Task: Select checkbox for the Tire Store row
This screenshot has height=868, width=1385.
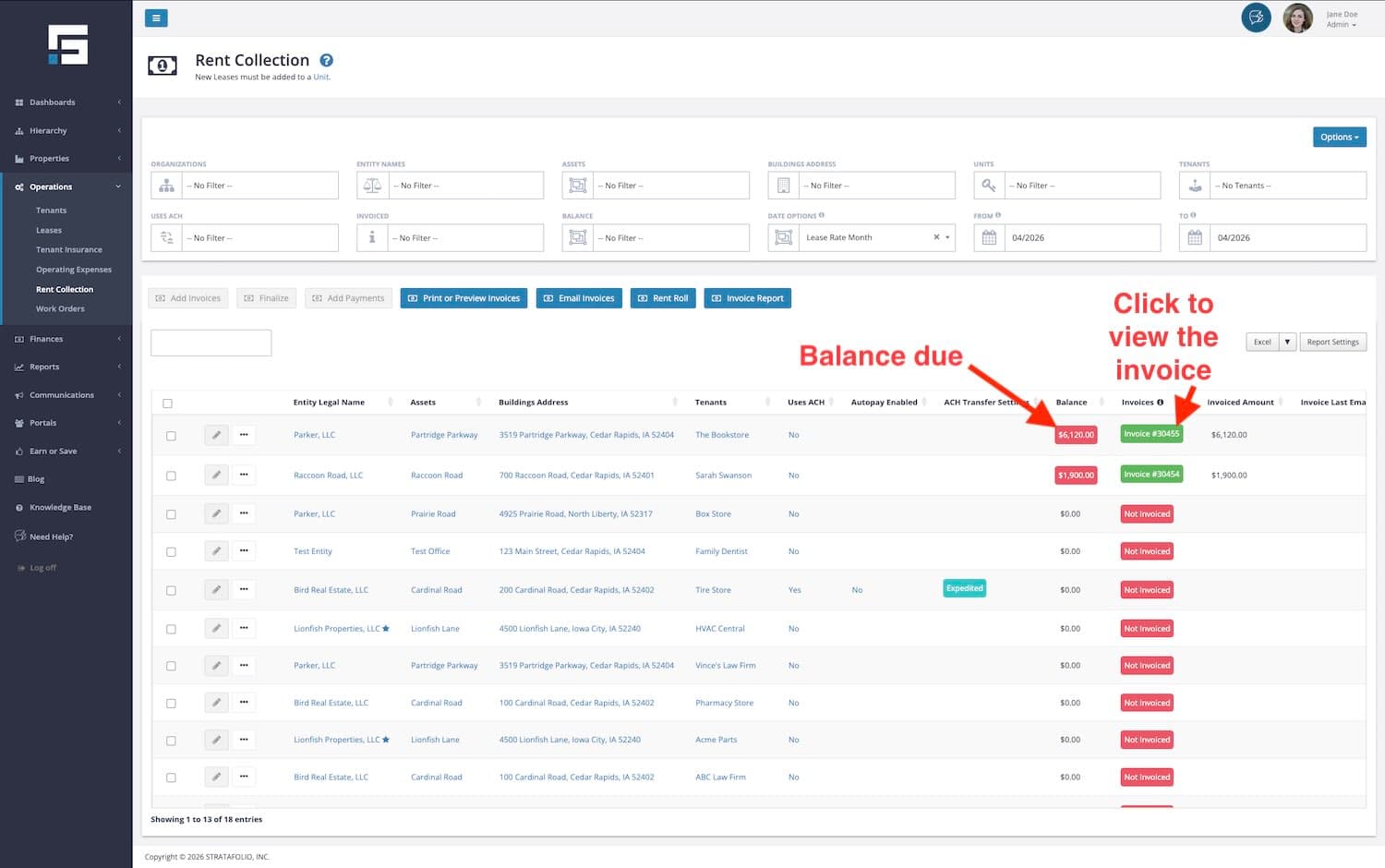Action: point(171,591)
